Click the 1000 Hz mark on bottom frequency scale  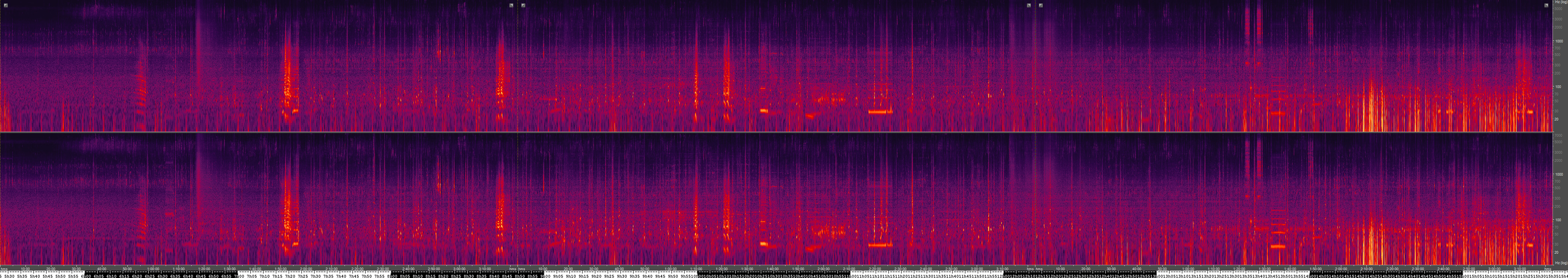pyautogui.click(x=1558, y=174)
